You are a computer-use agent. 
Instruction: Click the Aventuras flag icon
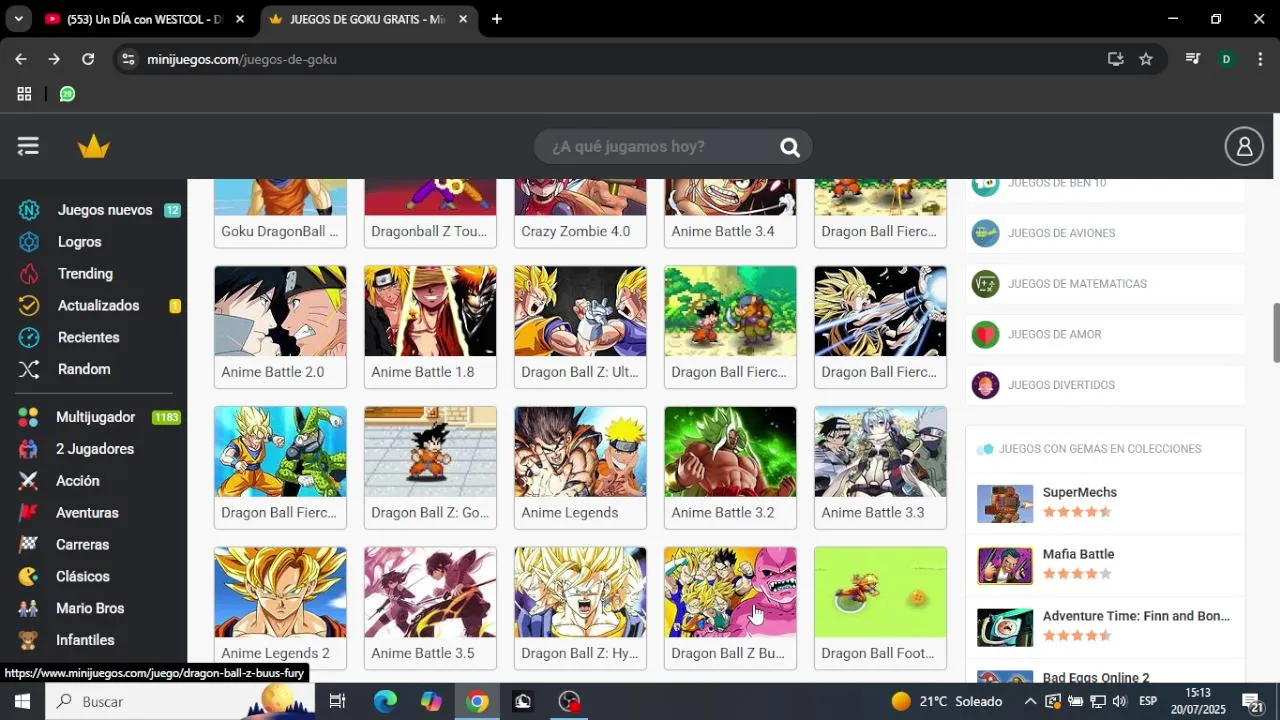(x=28, y=513)
